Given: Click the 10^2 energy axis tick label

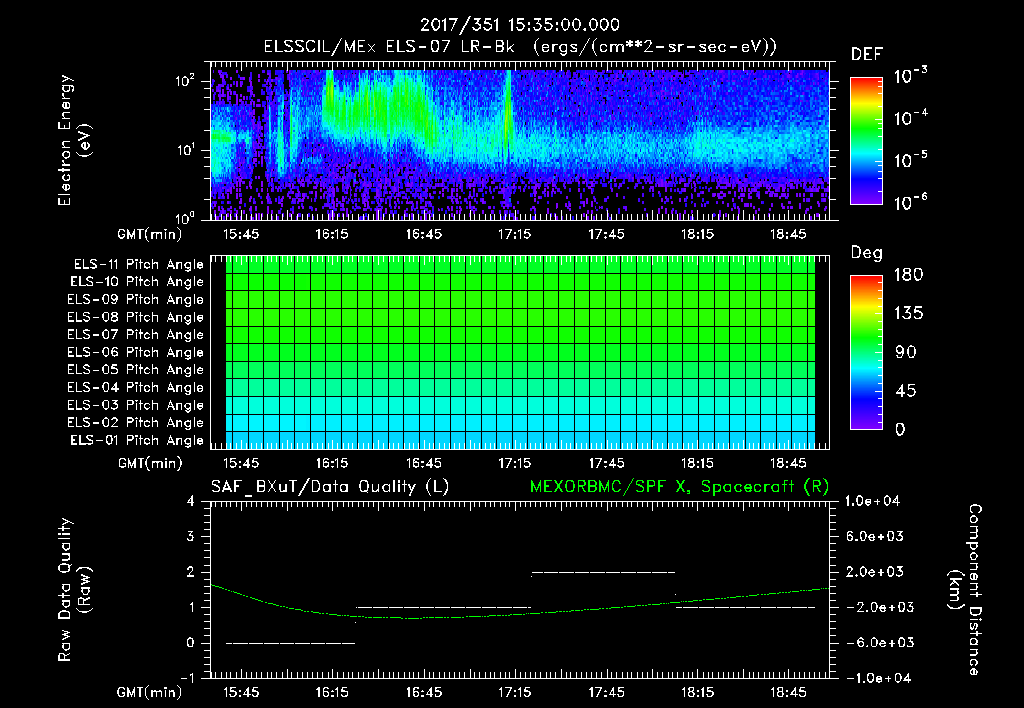Looking at the screenshot, I should (x=185, y=81).
